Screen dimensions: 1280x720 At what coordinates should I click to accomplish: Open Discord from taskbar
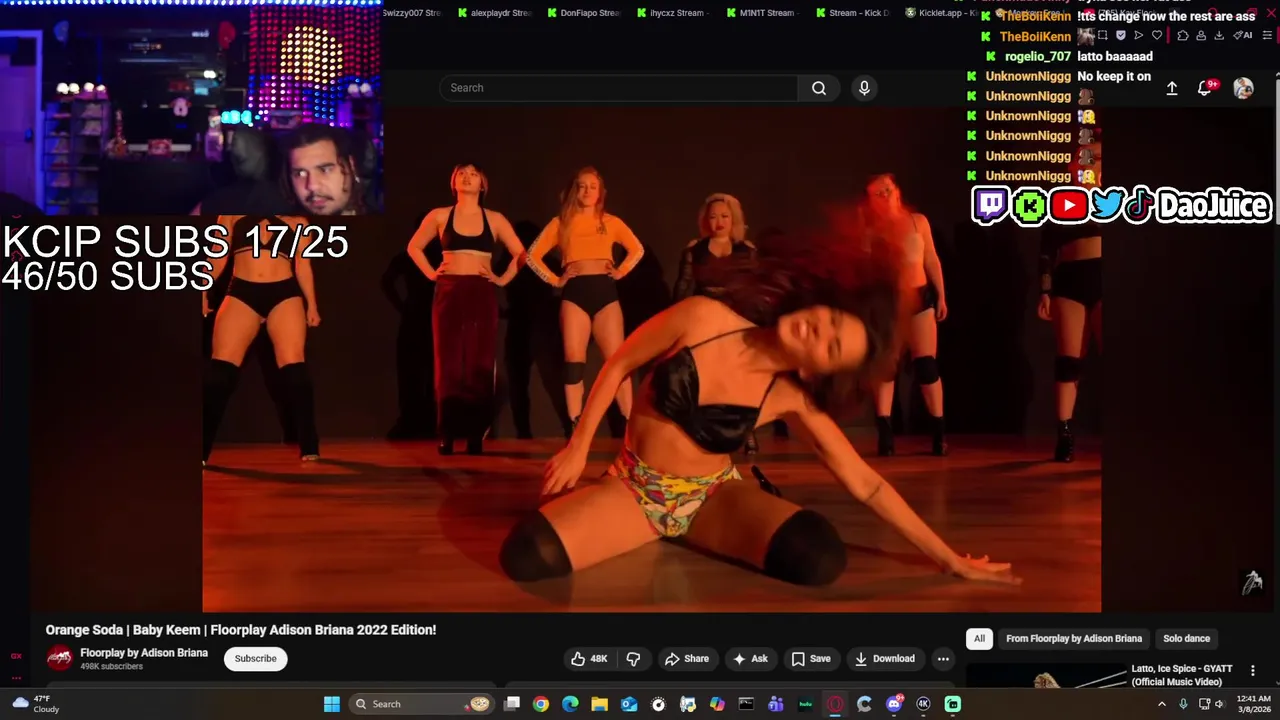click(x=894, y=704)
